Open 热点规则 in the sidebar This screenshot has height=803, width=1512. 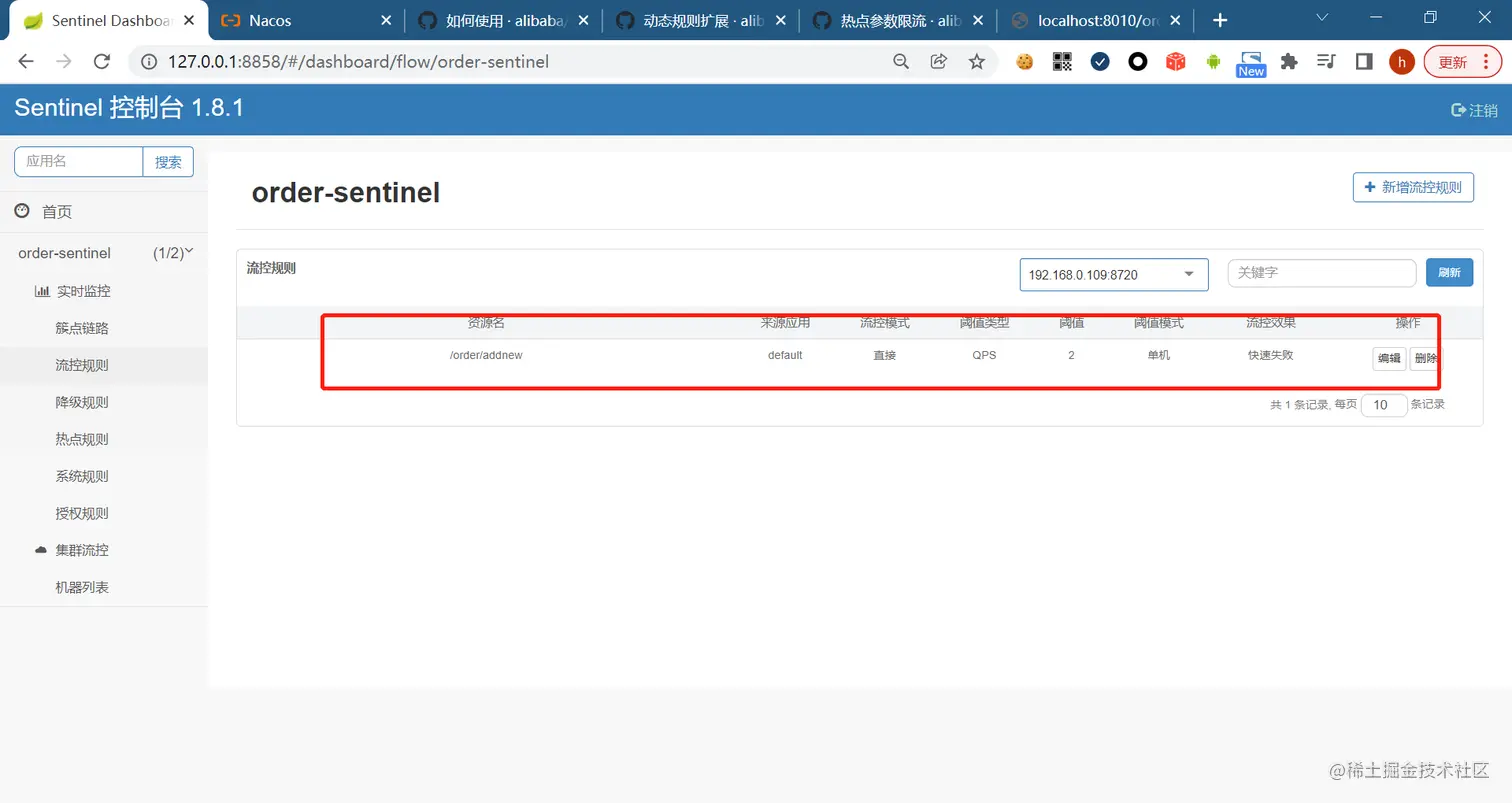(x=82, y=439)
